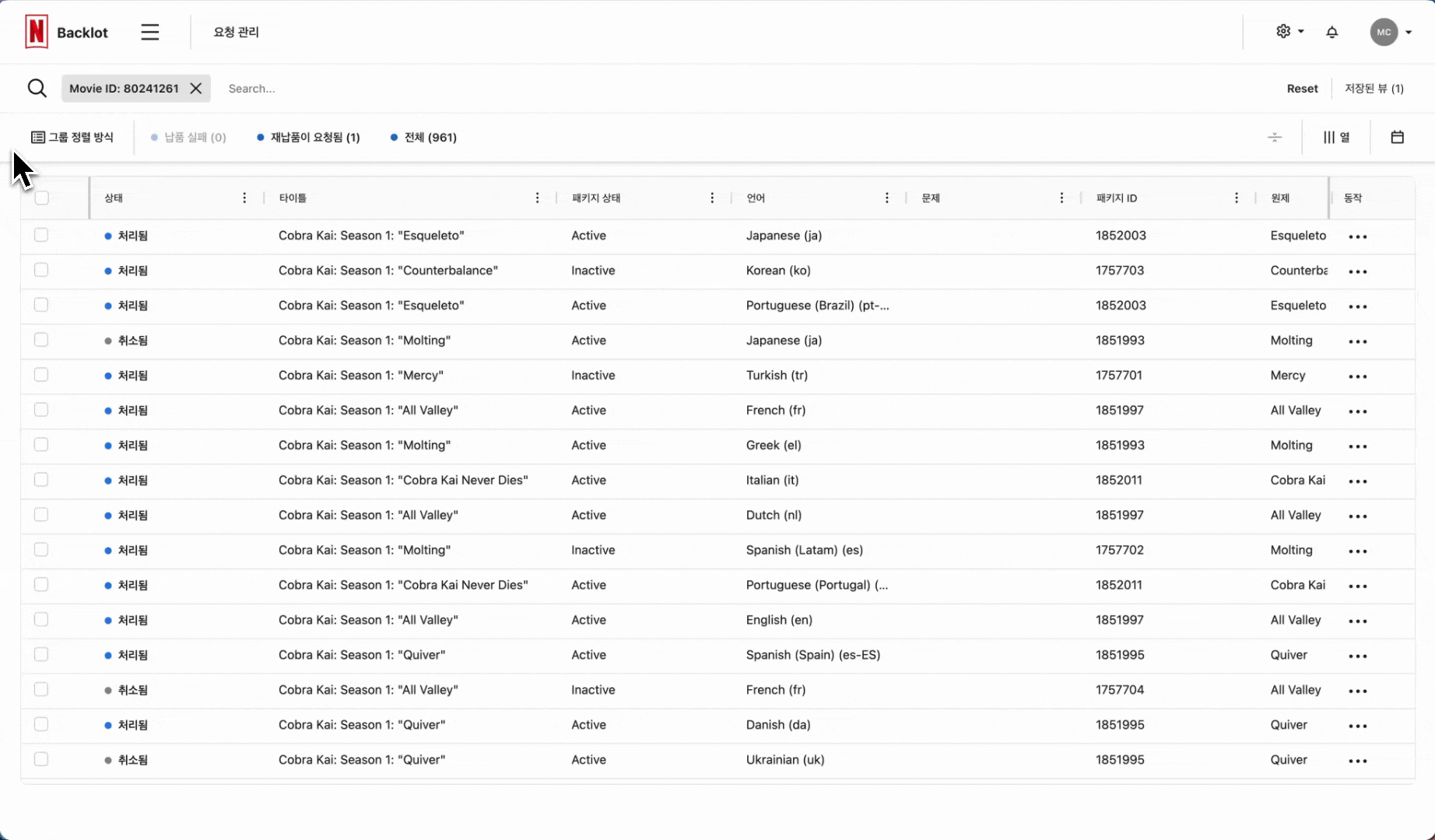Viewport: 1435px width, 840px height.
Task: Switch to the 재납품이 요청됨 (1) tab
Action: [x=309, y=138]
